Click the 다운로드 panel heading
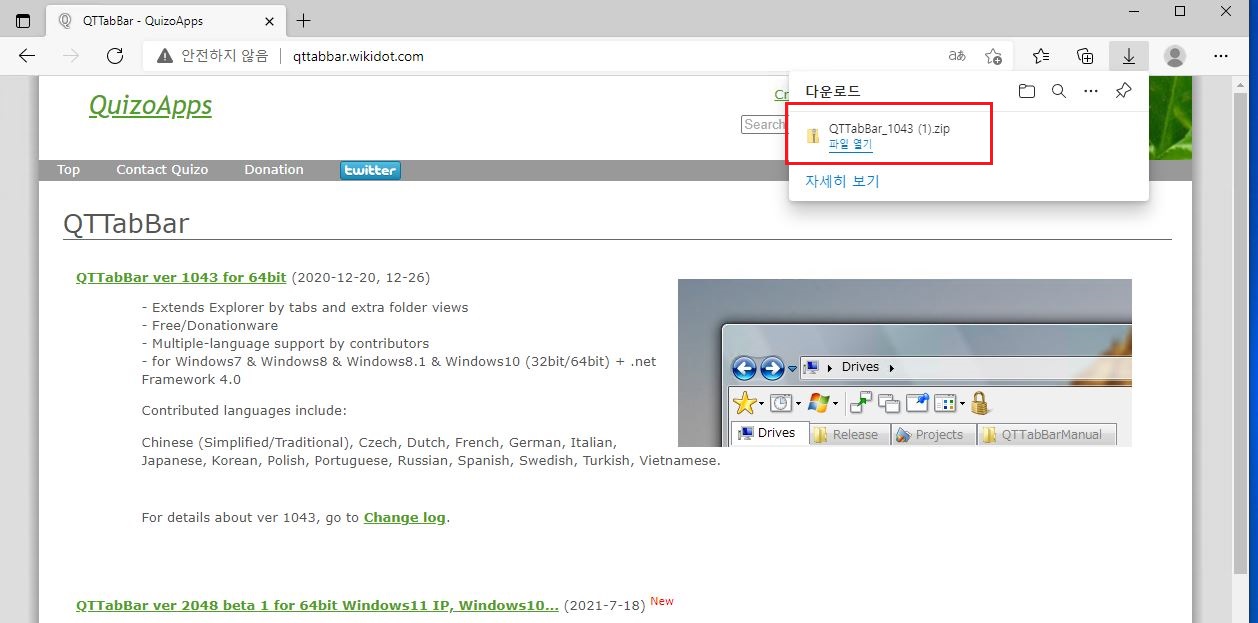 click(832, 91)
